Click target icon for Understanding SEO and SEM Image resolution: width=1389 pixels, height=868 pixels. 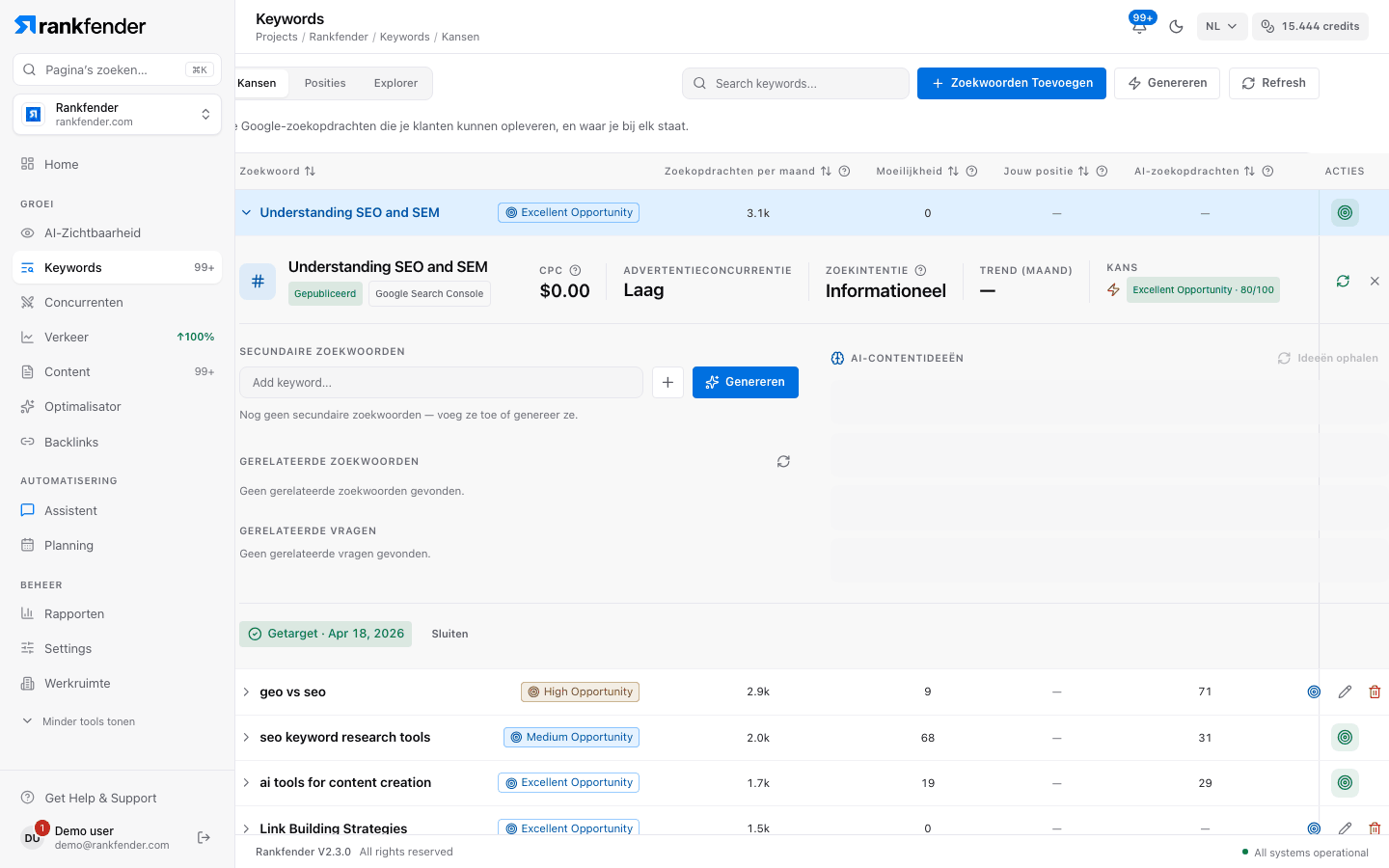[1345, 213]
